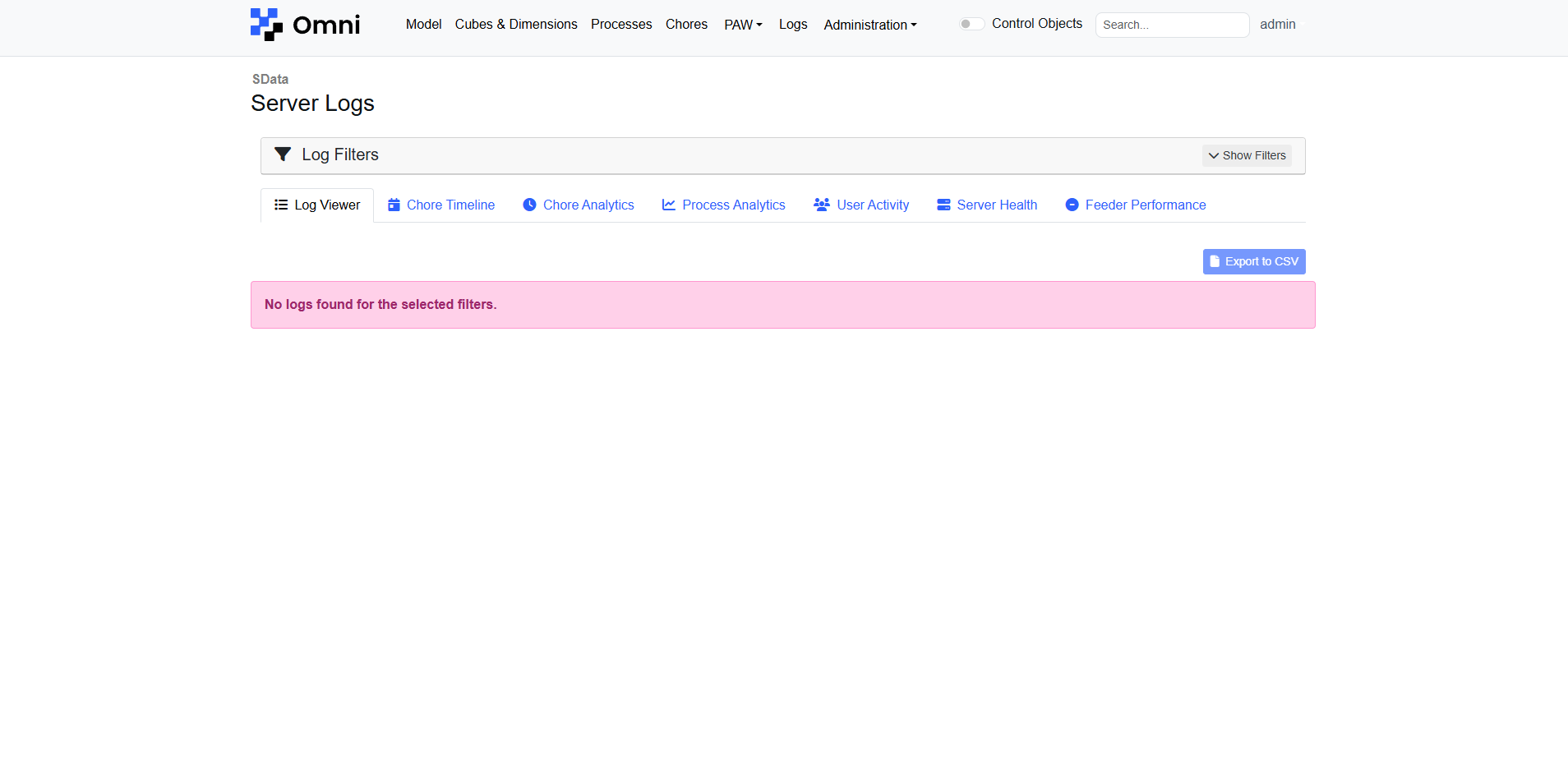Click the Process Analytics chart icon

(669, 205)
